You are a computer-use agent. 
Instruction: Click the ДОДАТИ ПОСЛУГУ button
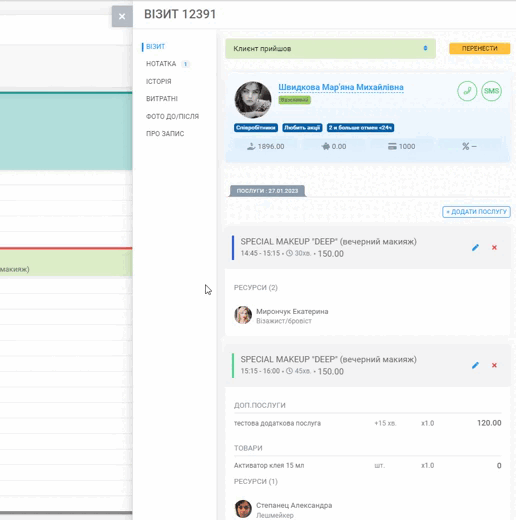click(x=476, y=212)
